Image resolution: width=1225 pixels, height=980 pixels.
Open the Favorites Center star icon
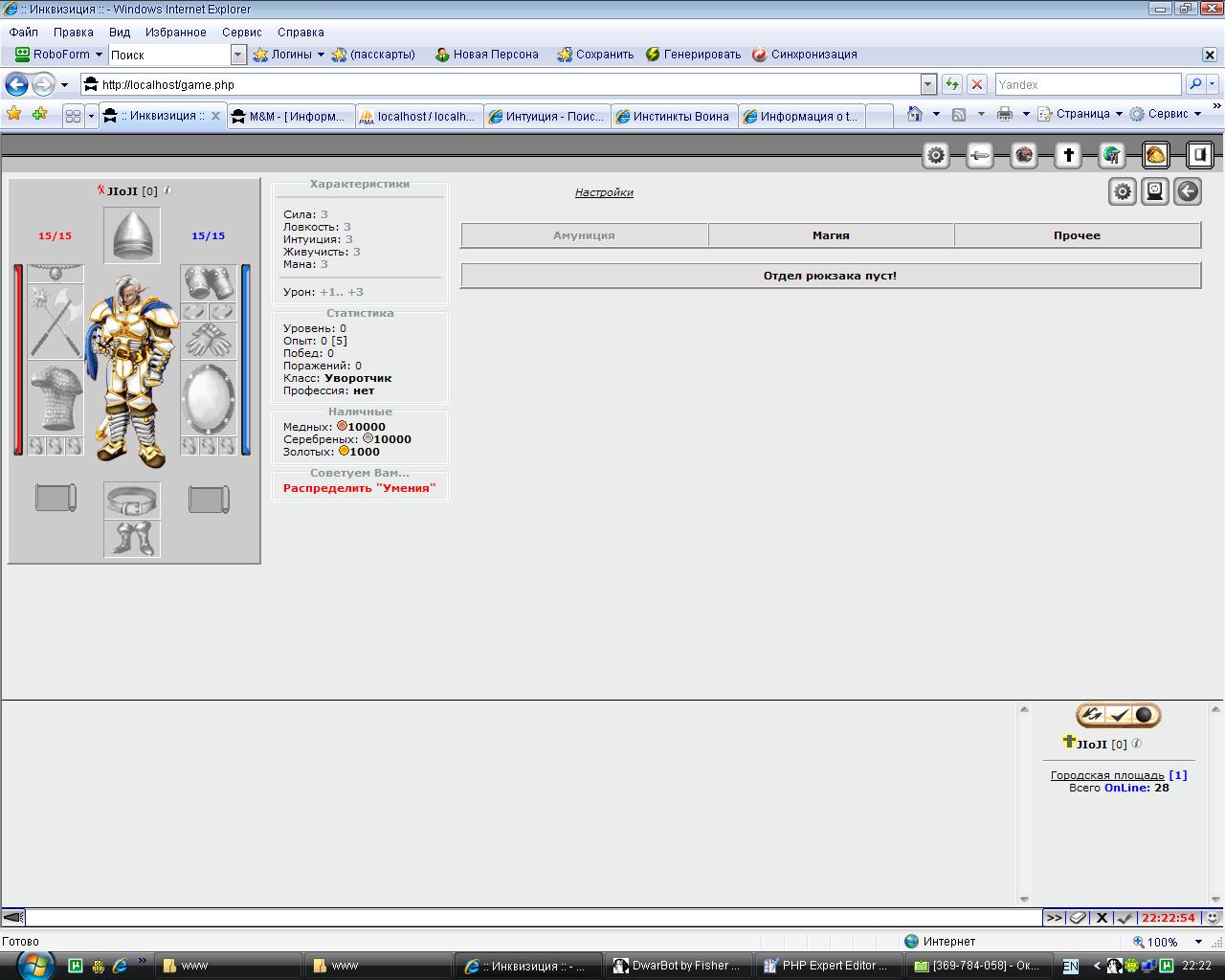(x=13, y=114)
